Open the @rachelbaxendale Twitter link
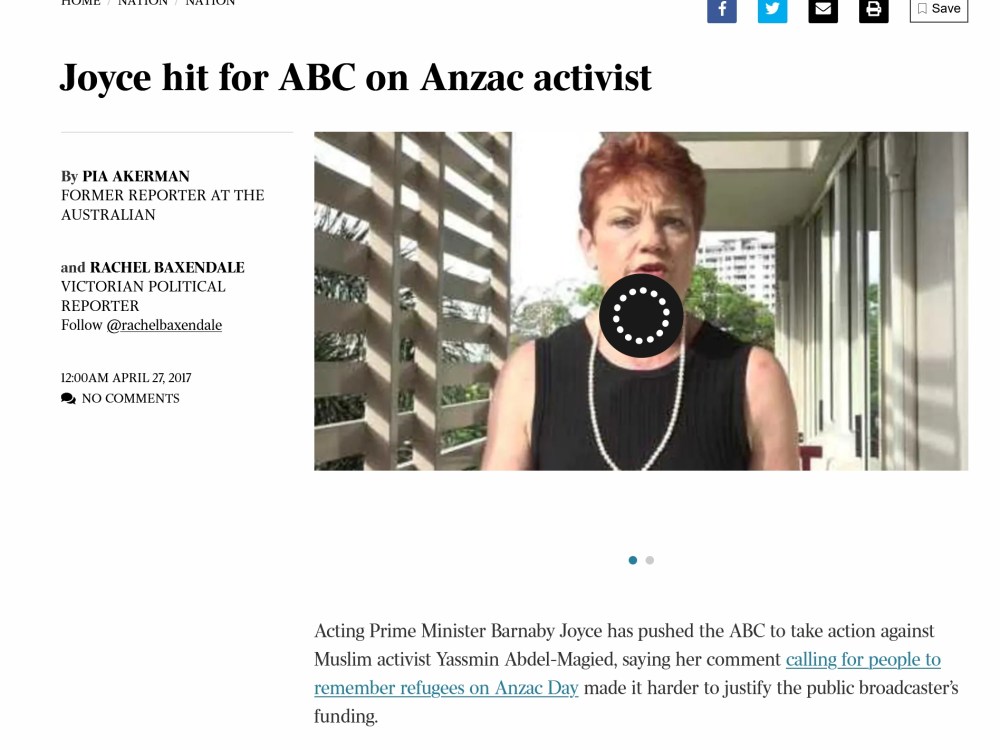 click(164, 325)
